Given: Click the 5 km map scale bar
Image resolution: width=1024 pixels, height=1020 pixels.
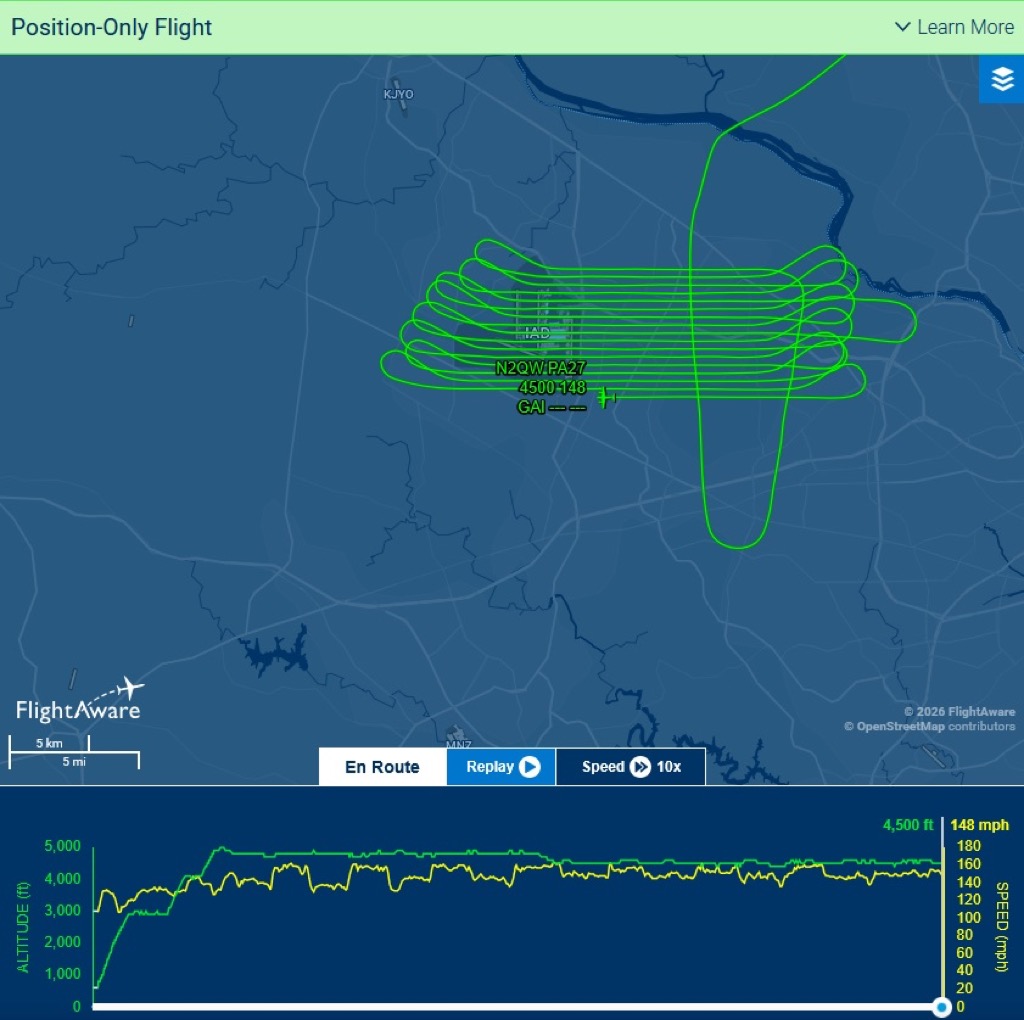Looking at the screenshot, I should coord(49,743).
